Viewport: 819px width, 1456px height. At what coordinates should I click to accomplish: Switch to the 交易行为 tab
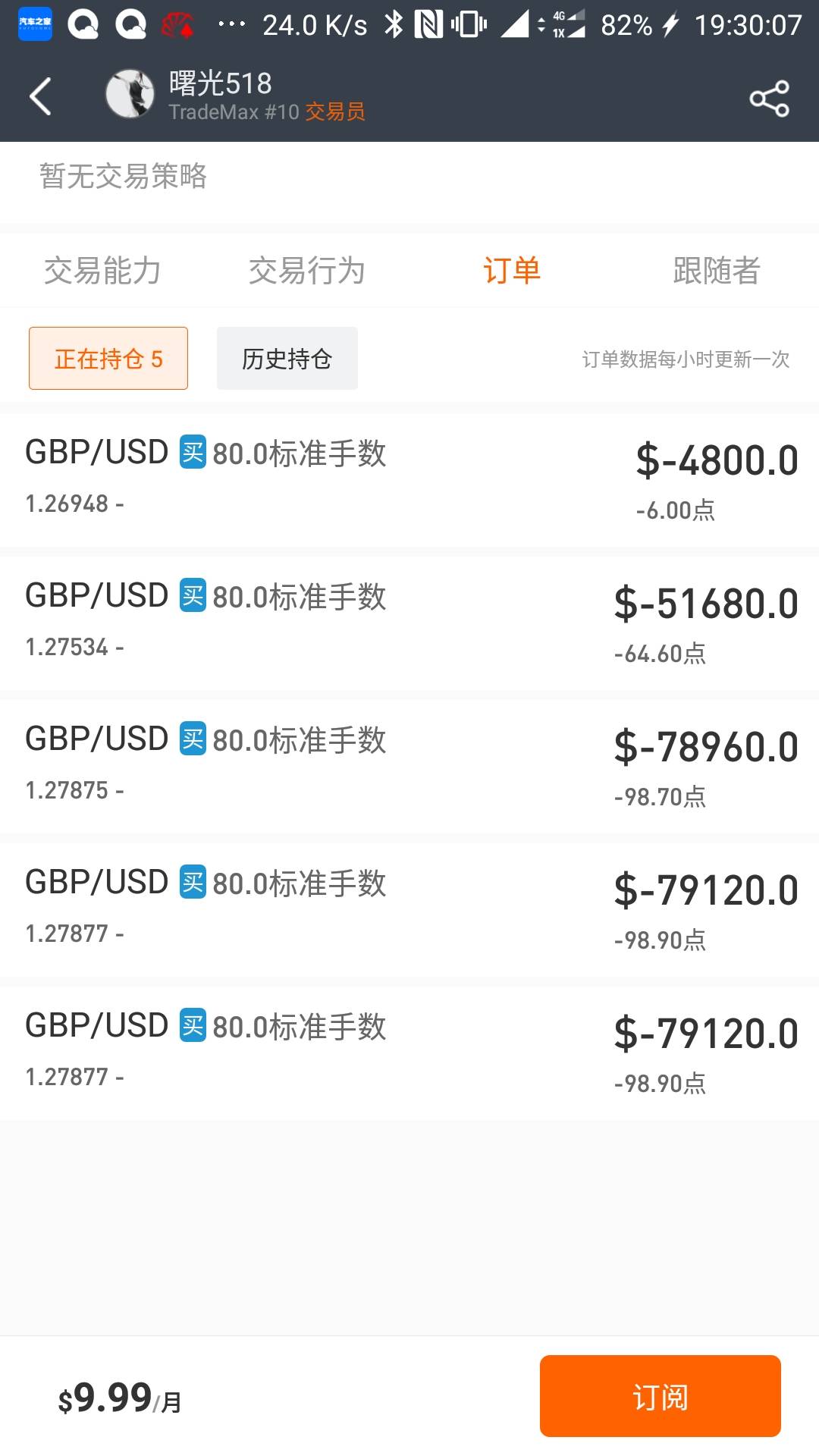point(307,271)
